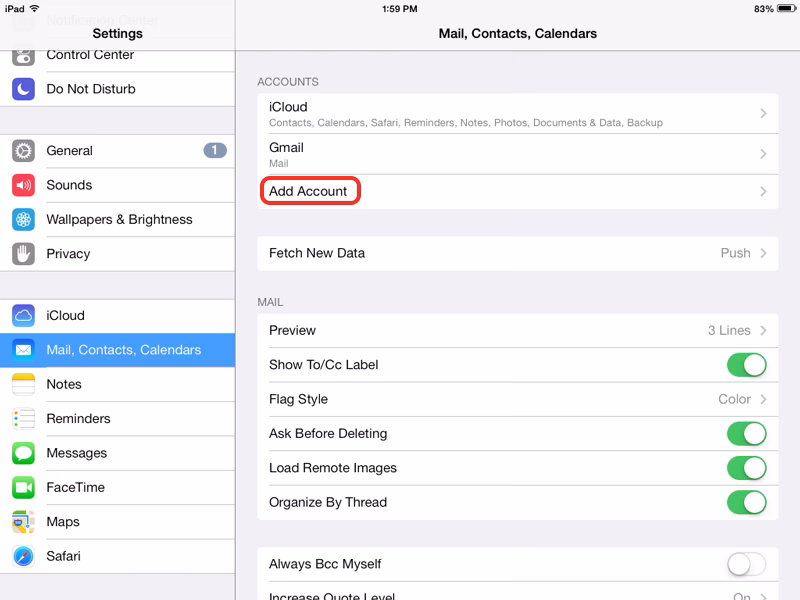Screen dimensions: 800x600
Task: Tap the iCloud cloud icon in sidebar
Action: pos(24,316)
